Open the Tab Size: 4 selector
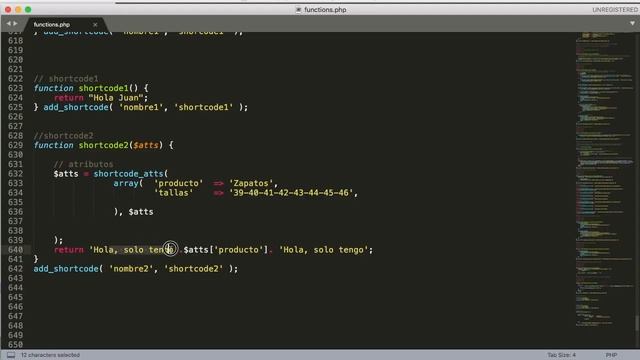 point(561,355)
